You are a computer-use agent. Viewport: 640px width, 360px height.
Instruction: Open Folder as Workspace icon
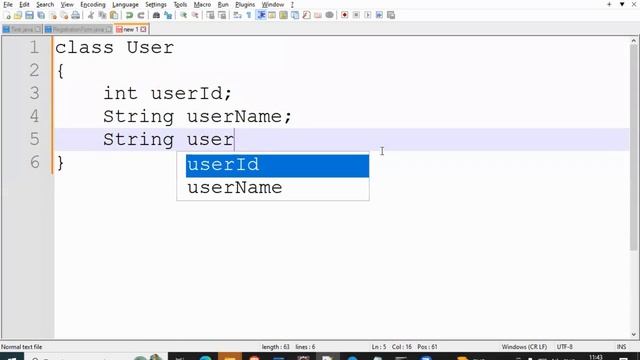coord(318,16)
